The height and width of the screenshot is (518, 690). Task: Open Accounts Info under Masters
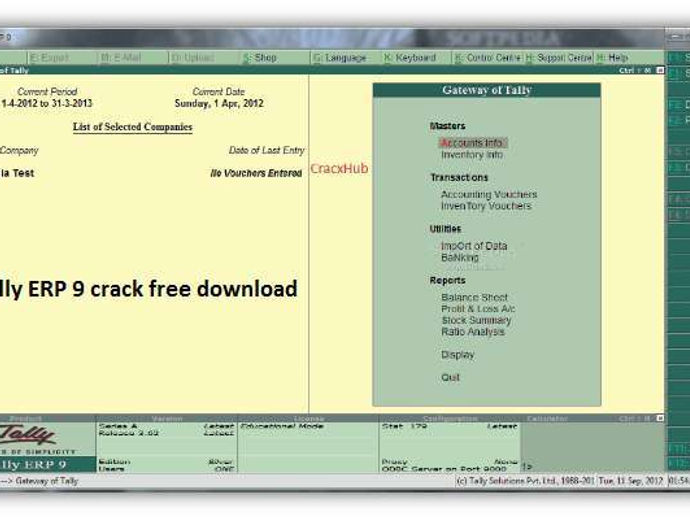pos(473,143)
